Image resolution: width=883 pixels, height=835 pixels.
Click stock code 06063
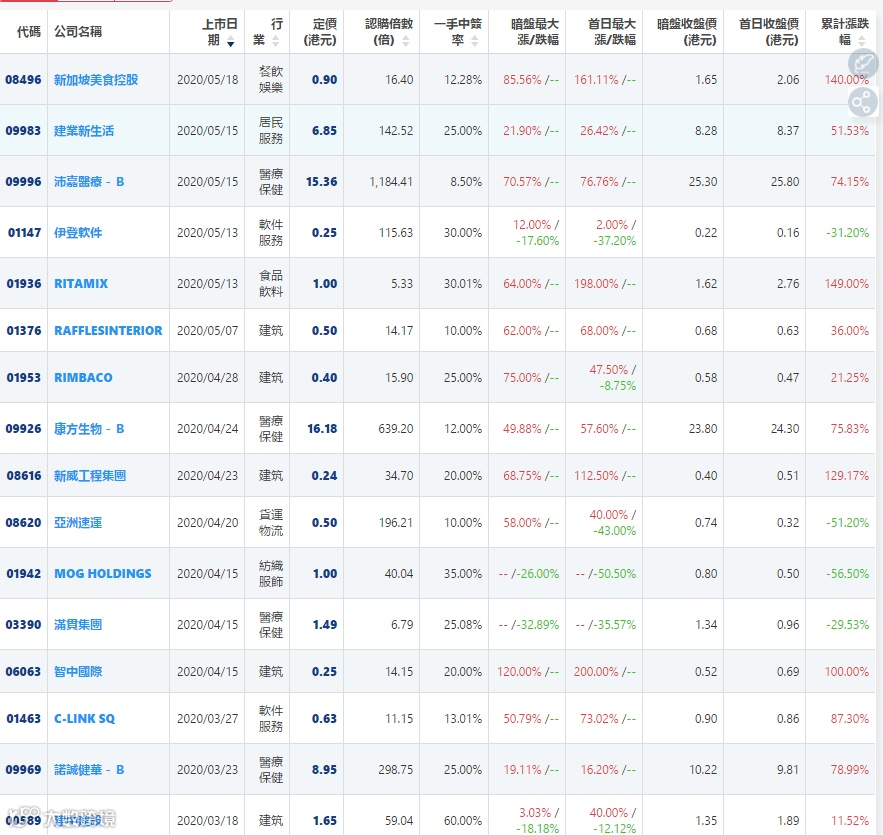(23, 672)
